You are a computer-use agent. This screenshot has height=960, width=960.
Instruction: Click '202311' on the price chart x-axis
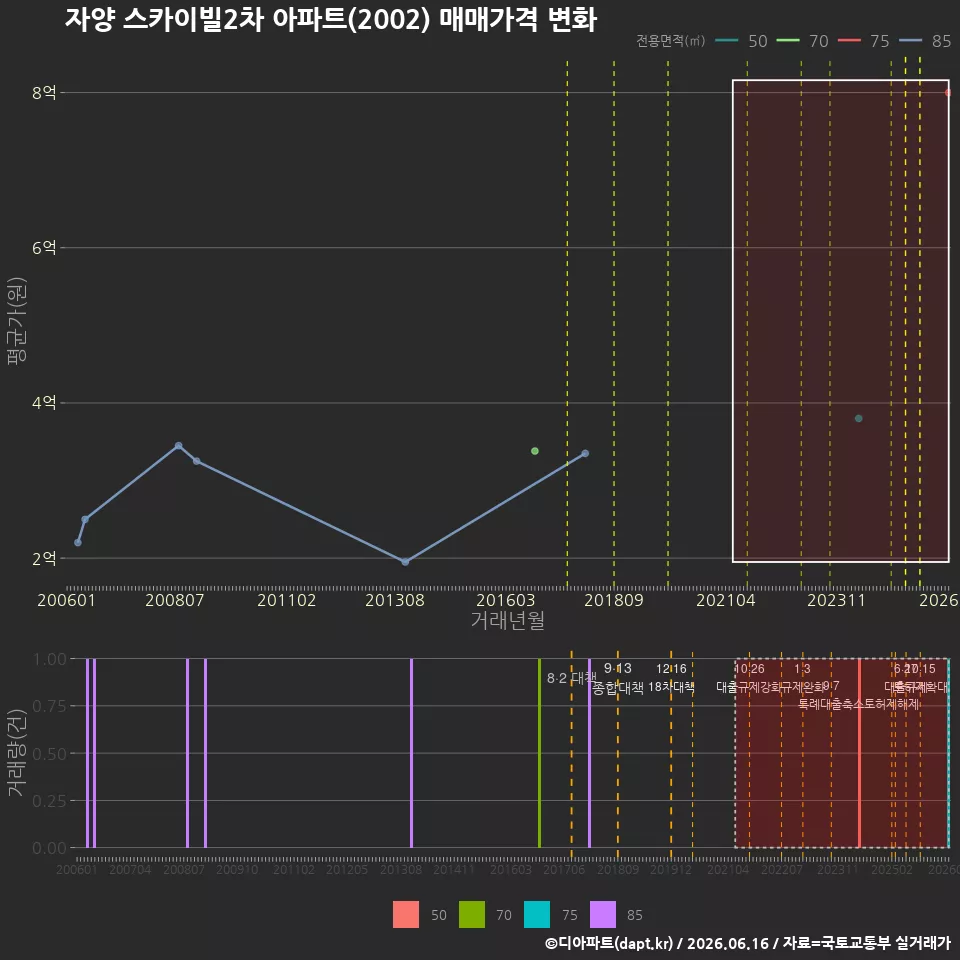pos(836,600)
